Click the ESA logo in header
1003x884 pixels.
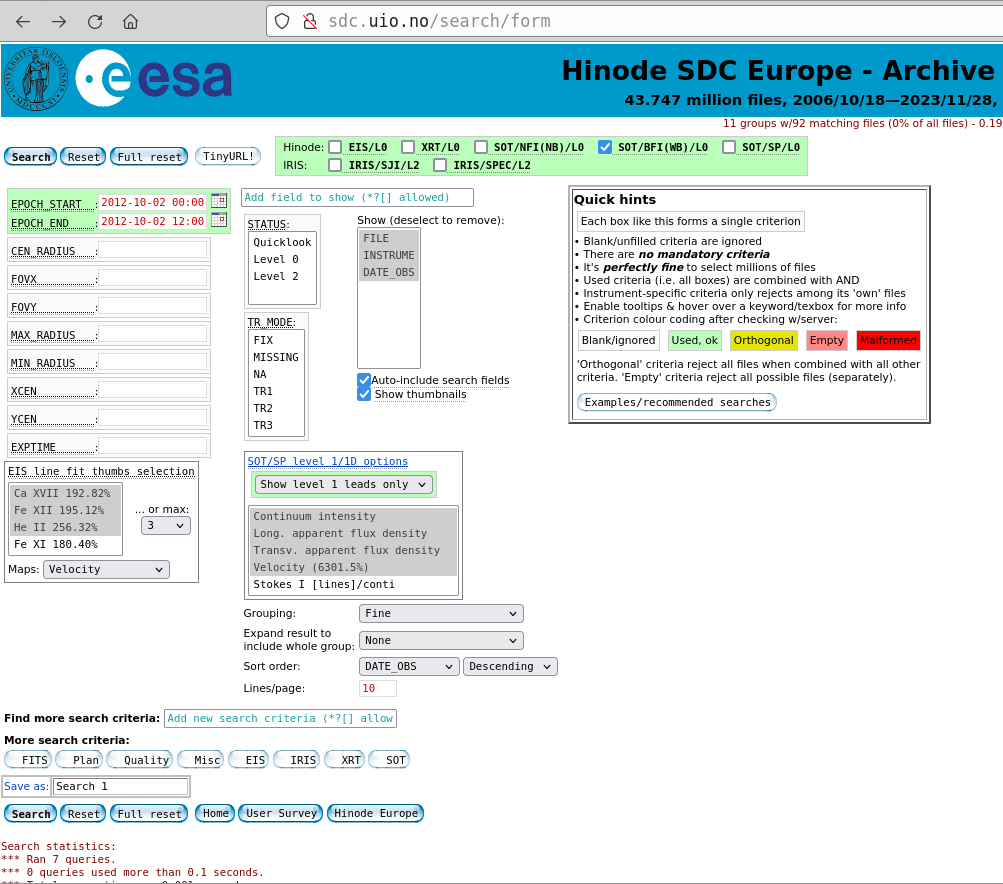point(154,79)
